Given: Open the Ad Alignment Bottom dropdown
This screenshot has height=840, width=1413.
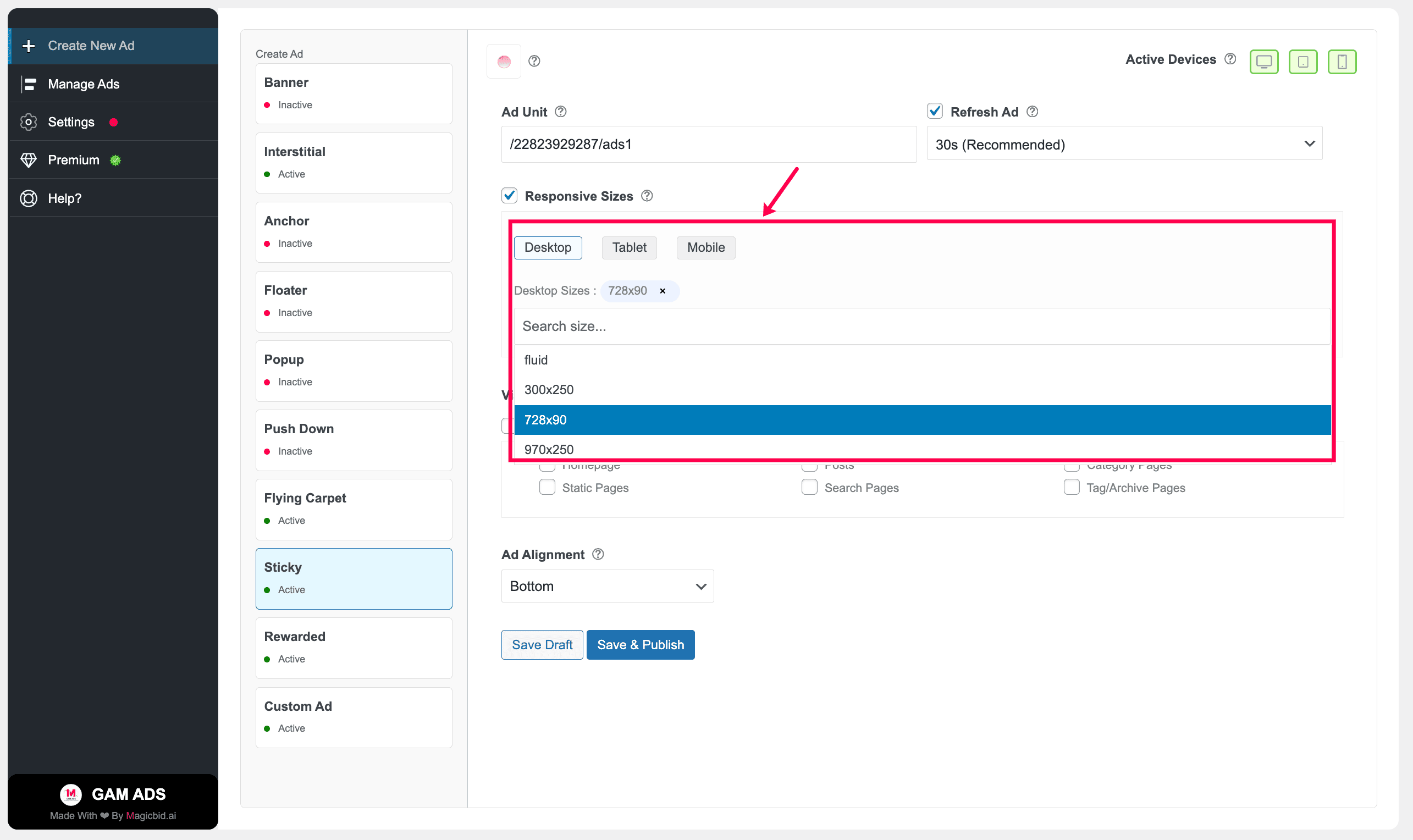Looking at the screenshot, I should tap(608, 586).
